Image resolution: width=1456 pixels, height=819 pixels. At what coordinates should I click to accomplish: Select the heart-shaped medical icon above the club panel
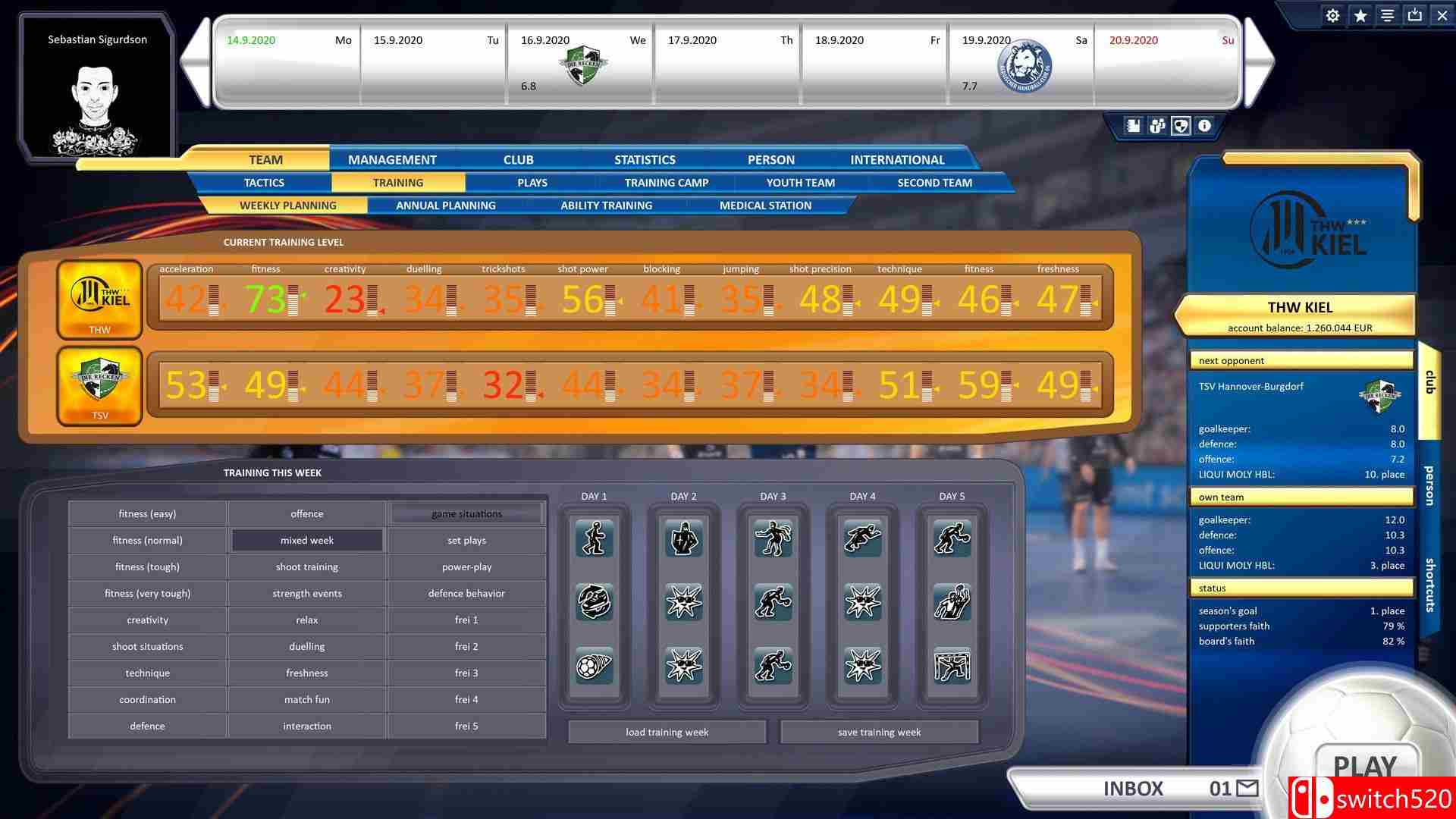[x=1181, y=127]
